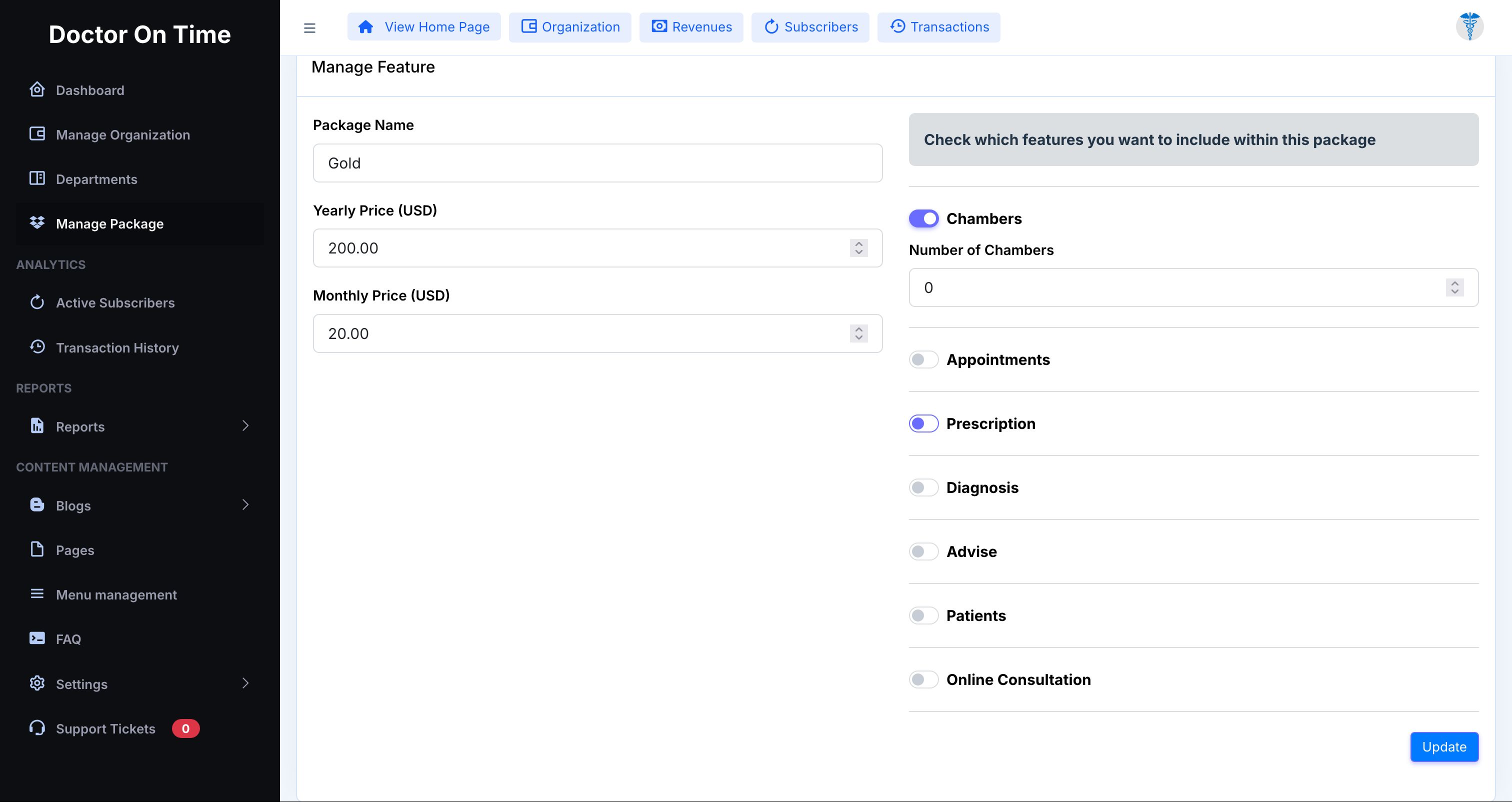1512x802 pixels.
Task: Click the Blogs blogger icon
Action: pyautogui.click(x=37, y=504)
